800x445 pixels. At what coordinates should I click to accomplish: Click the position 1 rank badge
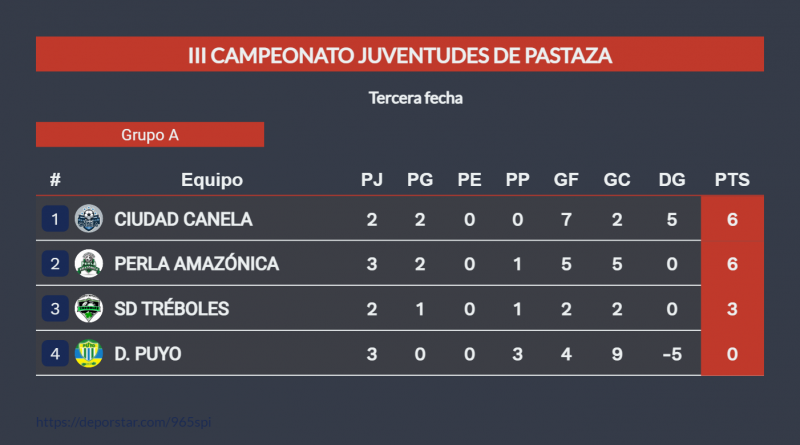[x=55, y=218]
